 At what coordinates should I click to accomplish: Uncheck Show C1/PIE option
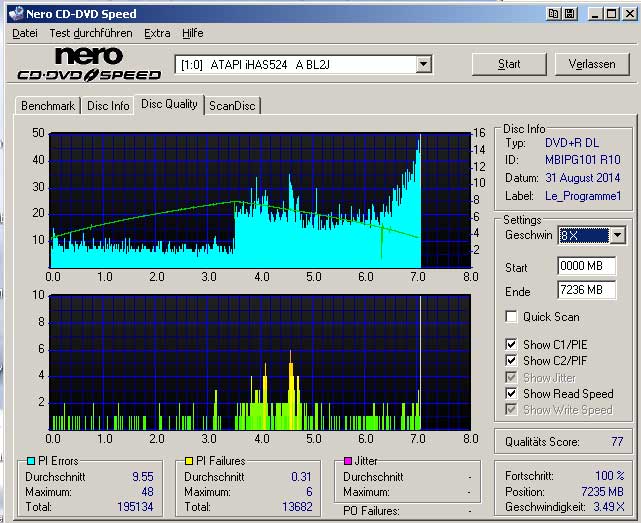[x=511, y=345]
